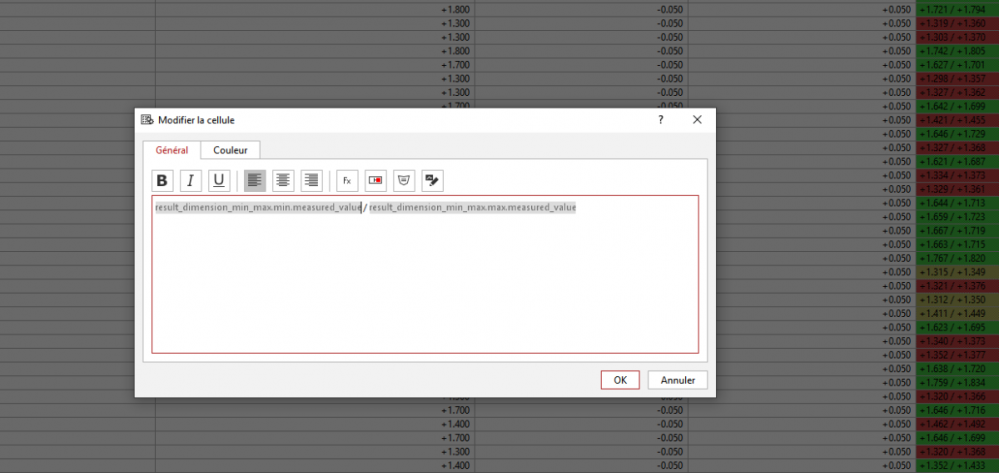Select background cell +1.663 / +1.715
This screenshot has width=999, height=473.
pyautogui.click(x=957, y=245)
